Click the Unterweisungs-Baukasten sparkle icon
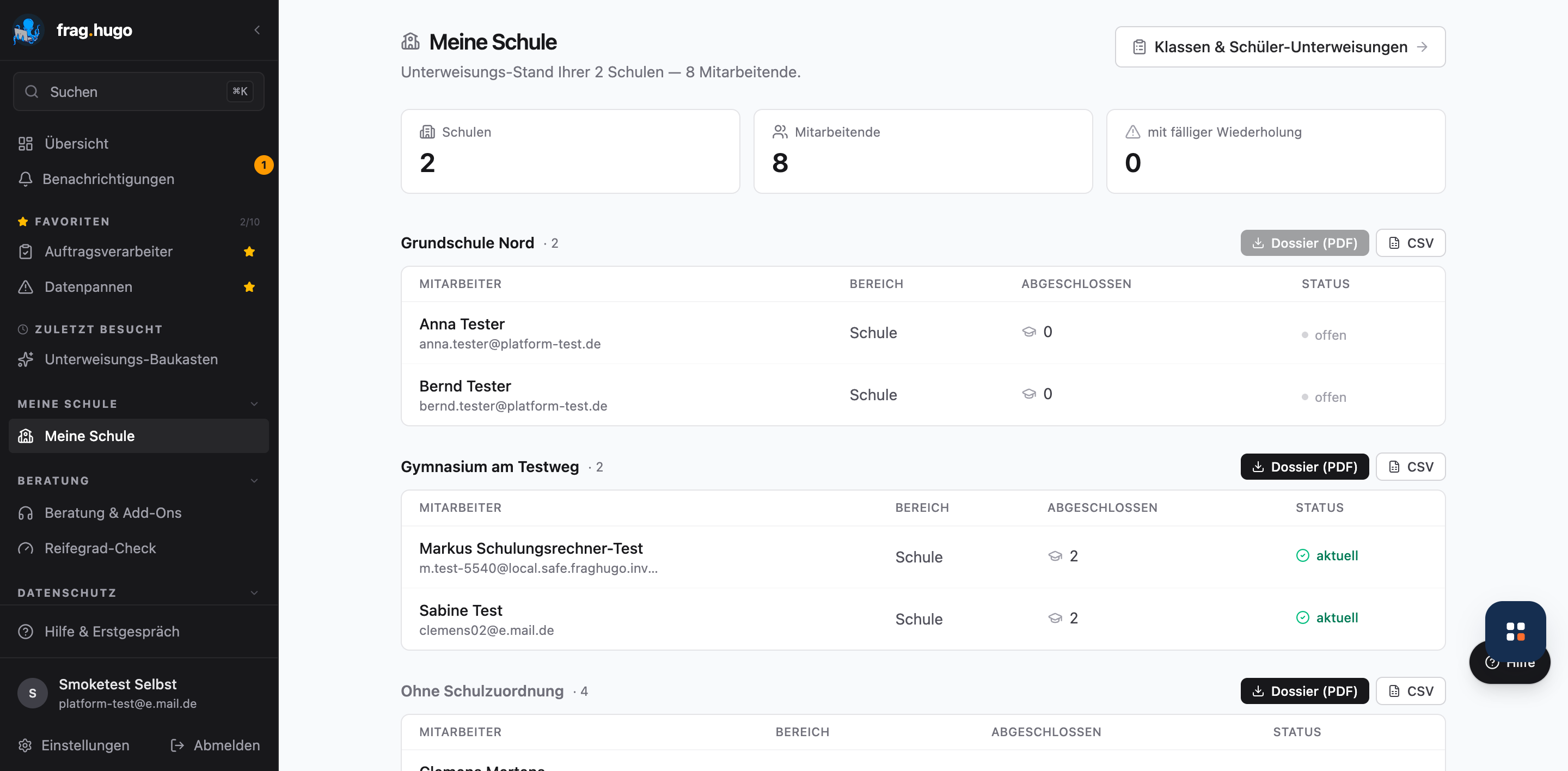Screen dimensions: 1568x771 [26, 359]
